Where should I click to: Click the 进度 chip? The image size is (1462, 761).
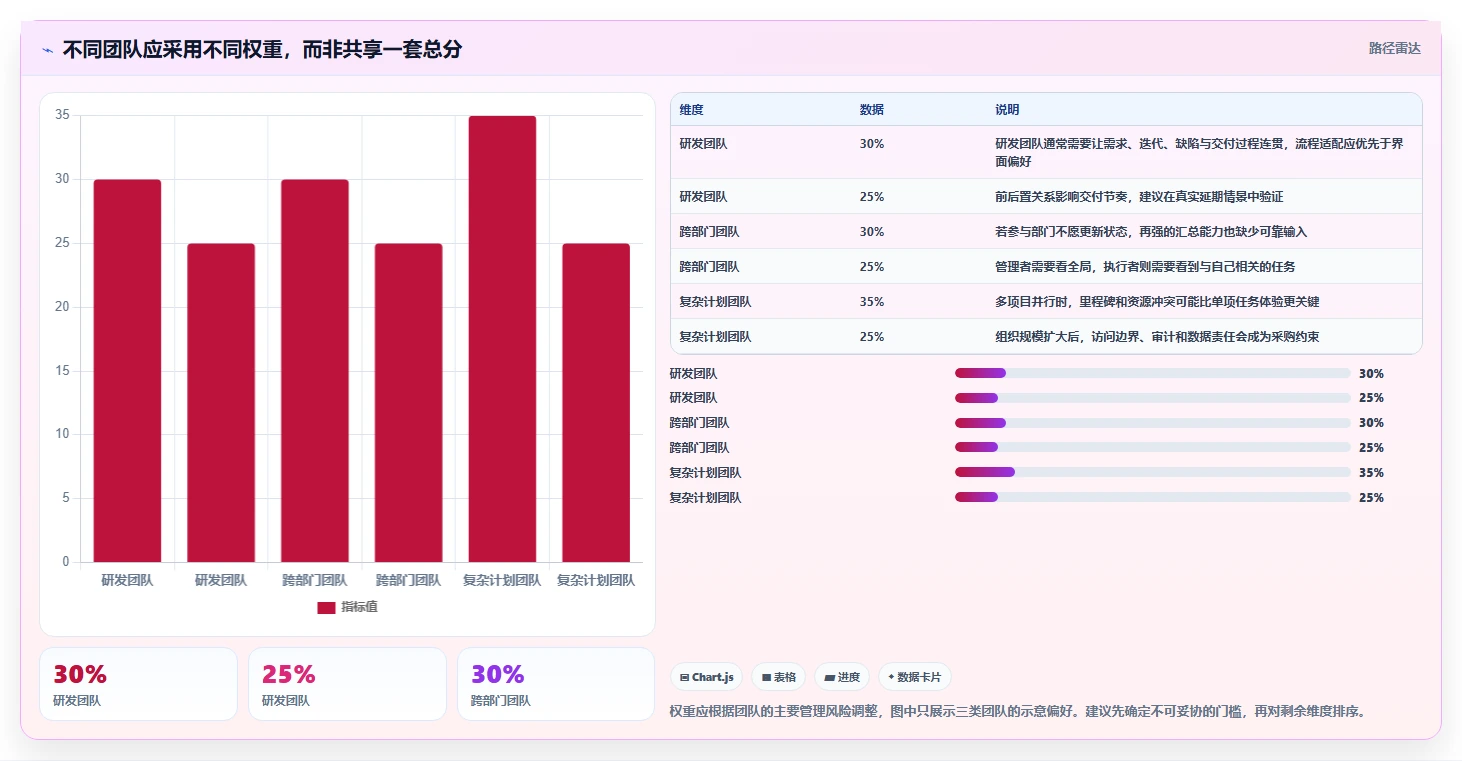(x=842, y=677)
